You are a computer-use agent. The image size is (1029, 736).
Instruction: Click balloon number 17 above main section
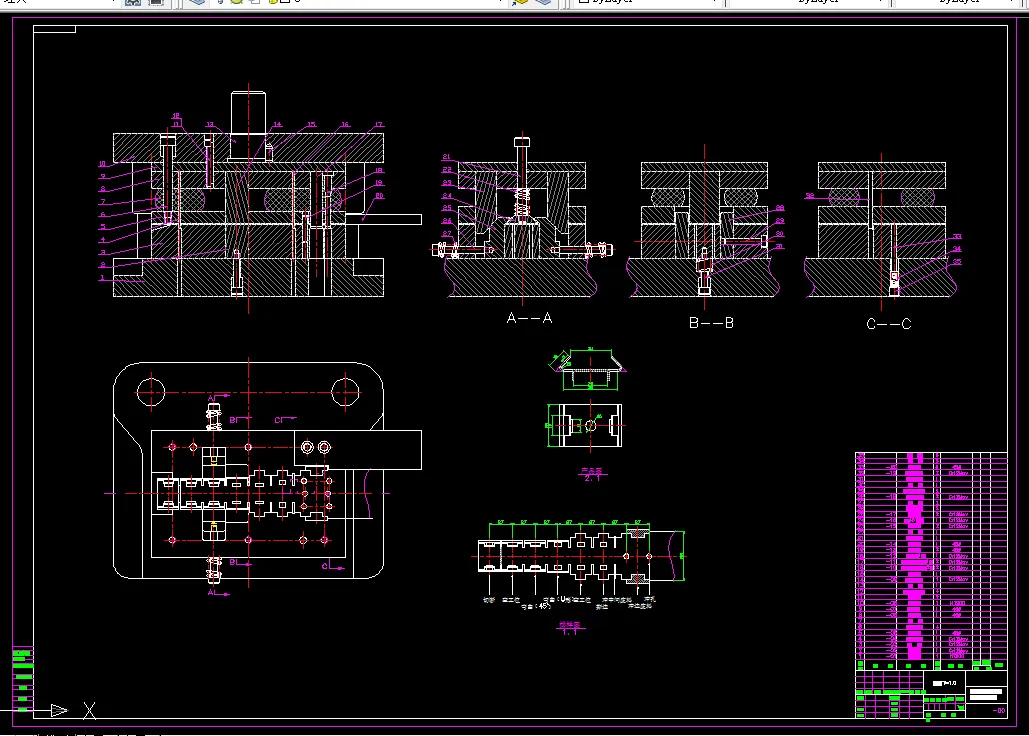(x=379, y=125)
